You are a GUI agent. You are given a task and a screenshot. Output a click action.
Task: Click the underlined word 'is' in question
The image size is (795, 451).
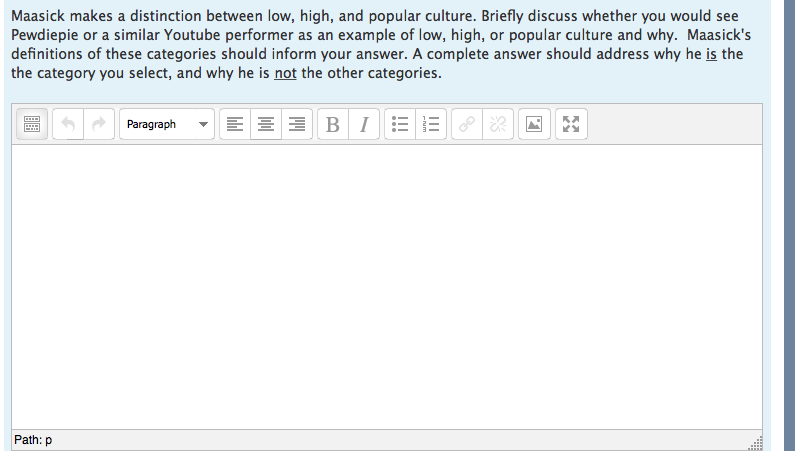(x=711, y=54)
